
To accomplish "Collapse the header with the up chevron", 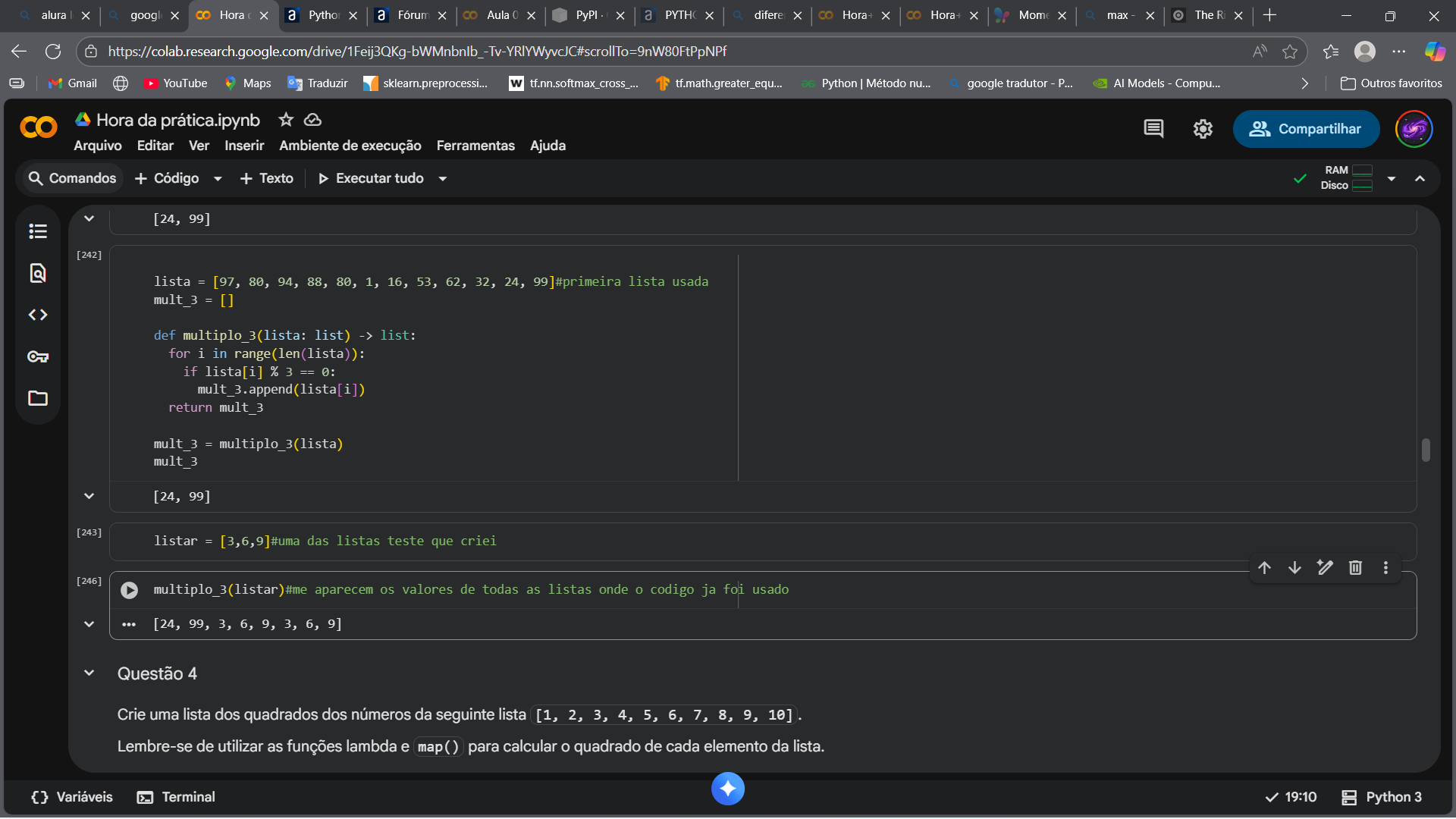I will coord(1420,178).
